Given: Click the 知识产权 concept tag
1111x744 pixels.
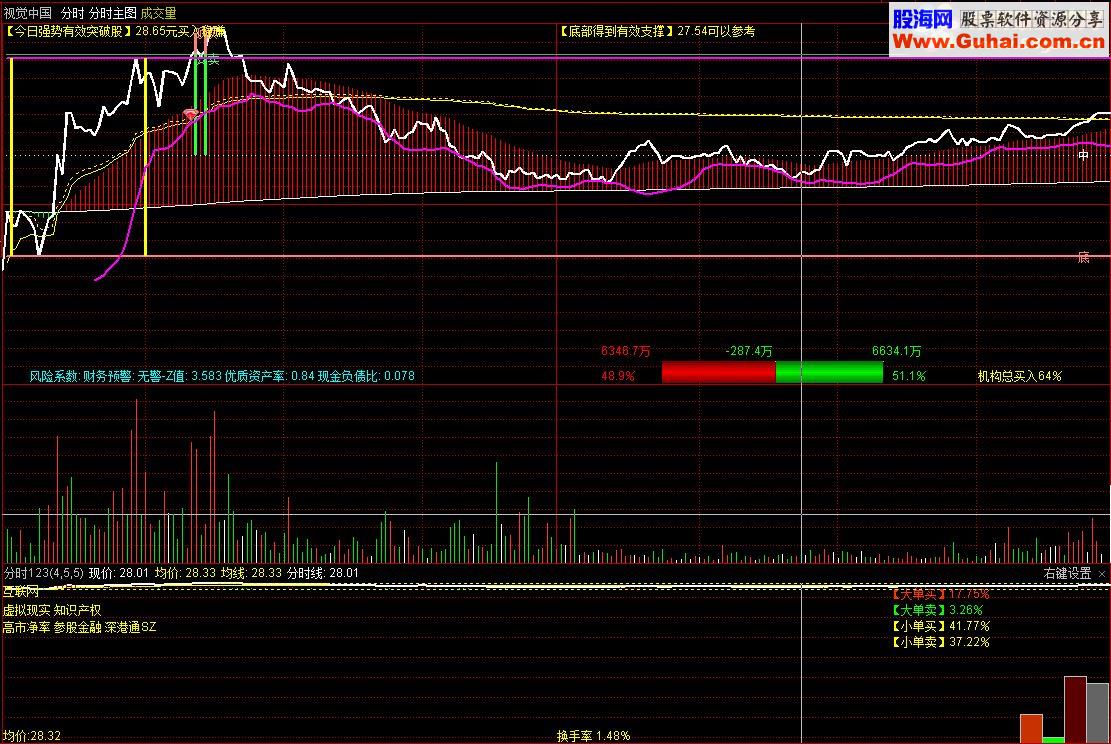Looking at the screenshot, I should (x=77, y=610).
